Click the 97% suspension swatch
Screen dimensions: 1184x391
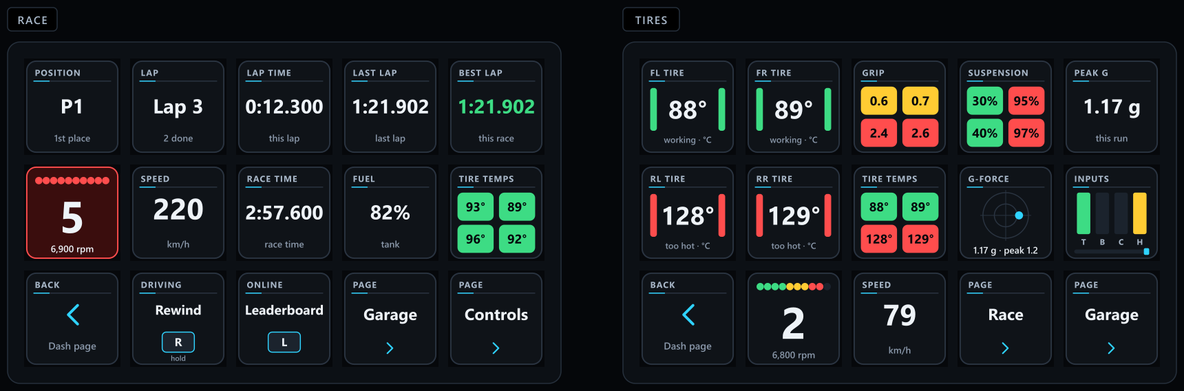(x=1025, y=133)
